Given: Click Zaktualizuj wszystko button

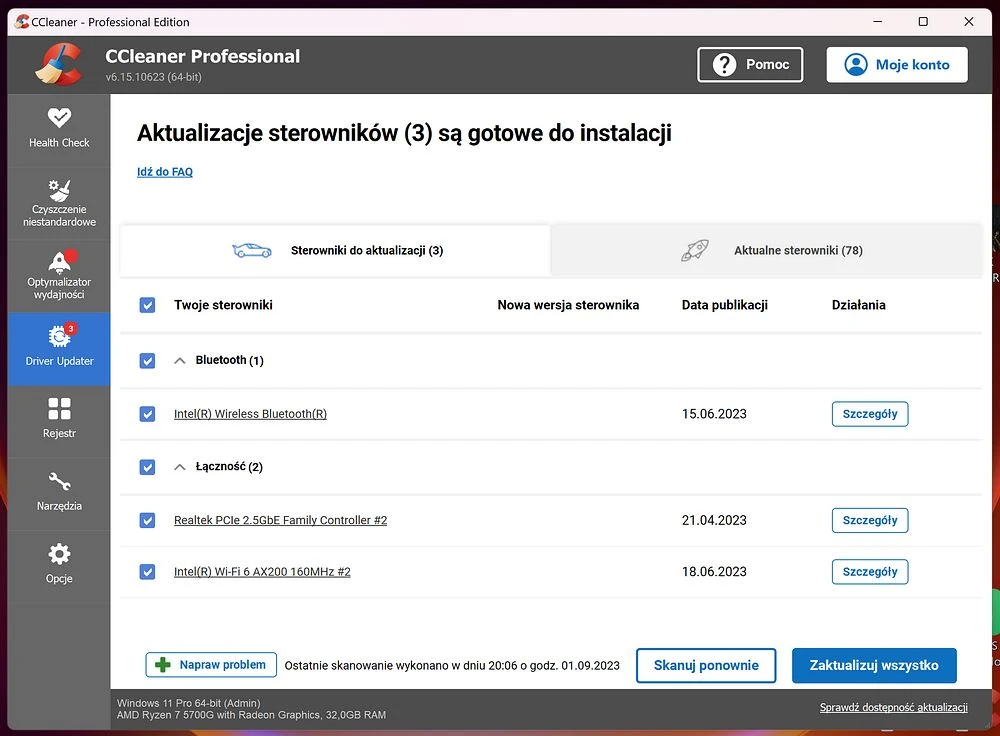Looking at the screenshot, I should (x=874, y=665).
